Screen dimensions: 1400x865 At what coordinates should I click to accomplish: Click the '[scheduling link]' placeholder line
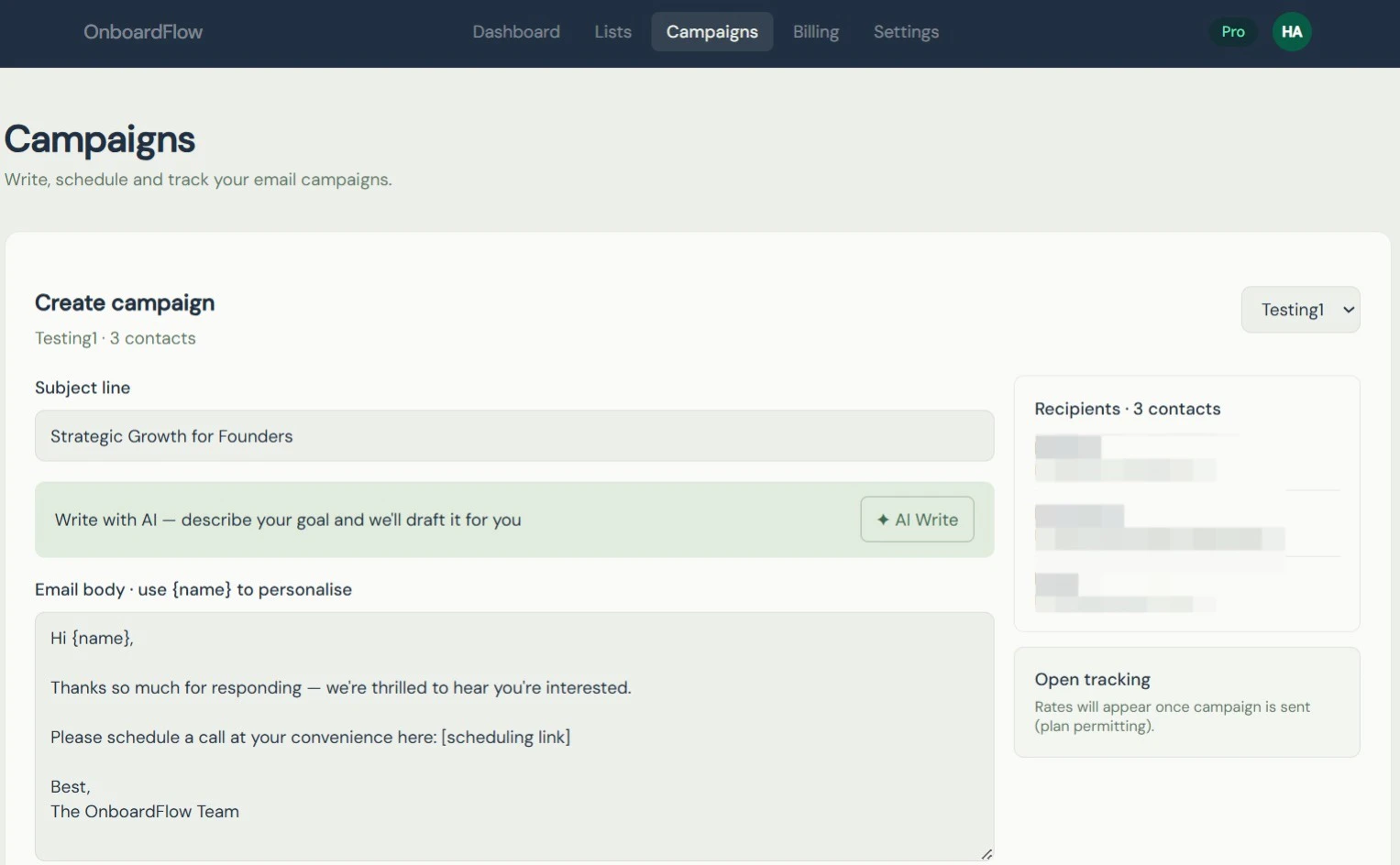[310, 737]
